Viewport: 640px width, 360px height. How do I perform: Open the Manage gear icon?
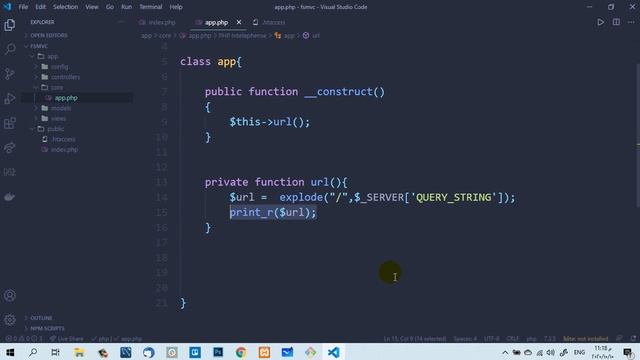click(x=10, y=320)
